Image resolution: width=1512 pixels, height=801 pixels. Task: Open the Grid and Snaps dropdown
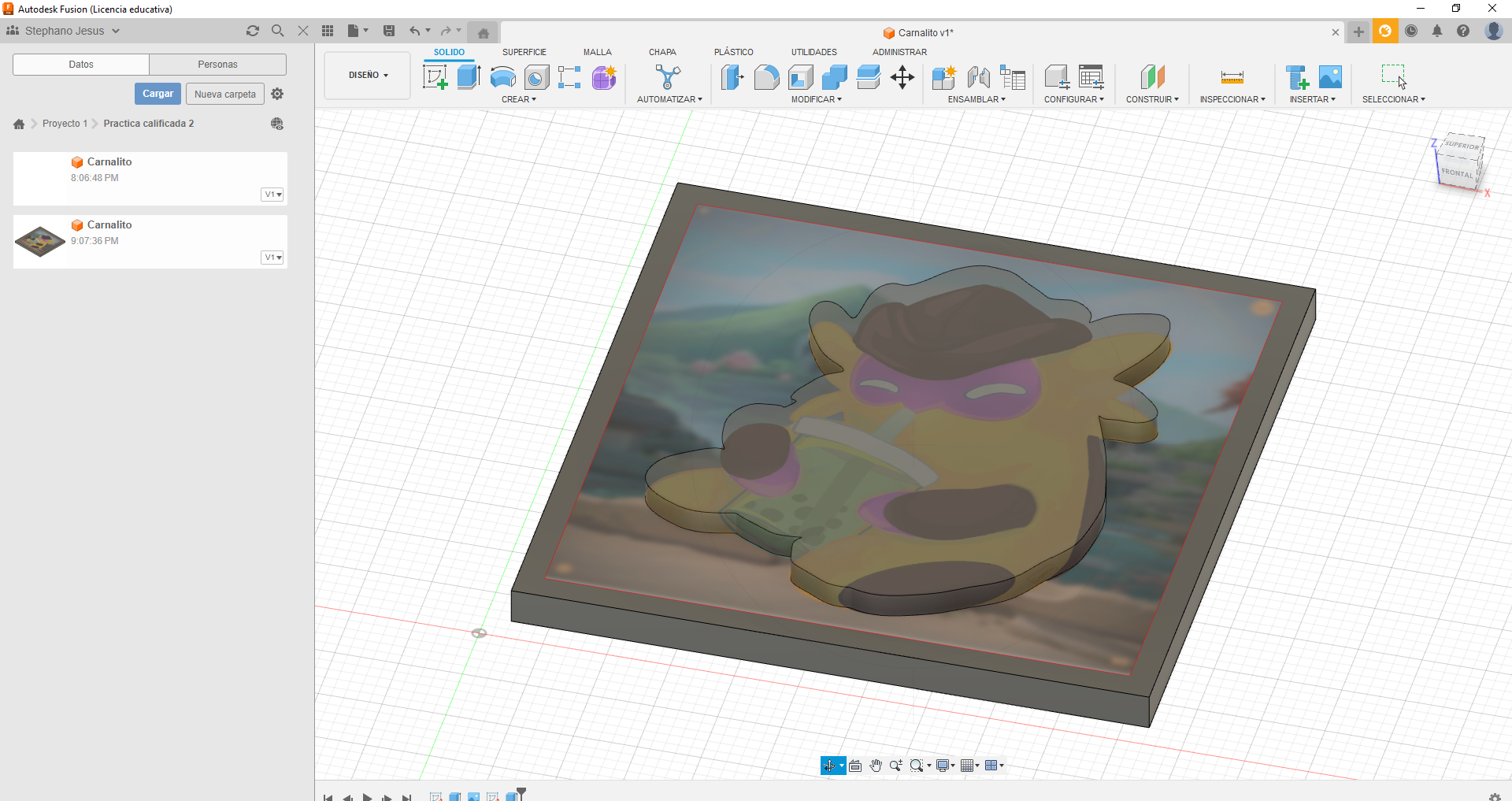click(x=969, y=766)
